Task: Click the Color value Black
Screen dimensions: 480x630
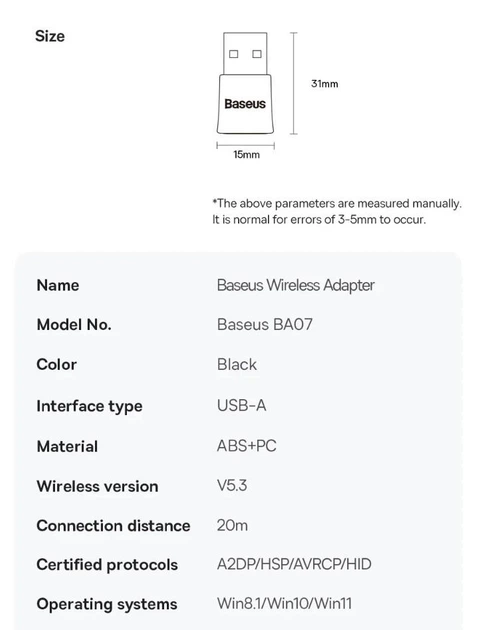Action: pyautogui.click(x=237, y=364)
